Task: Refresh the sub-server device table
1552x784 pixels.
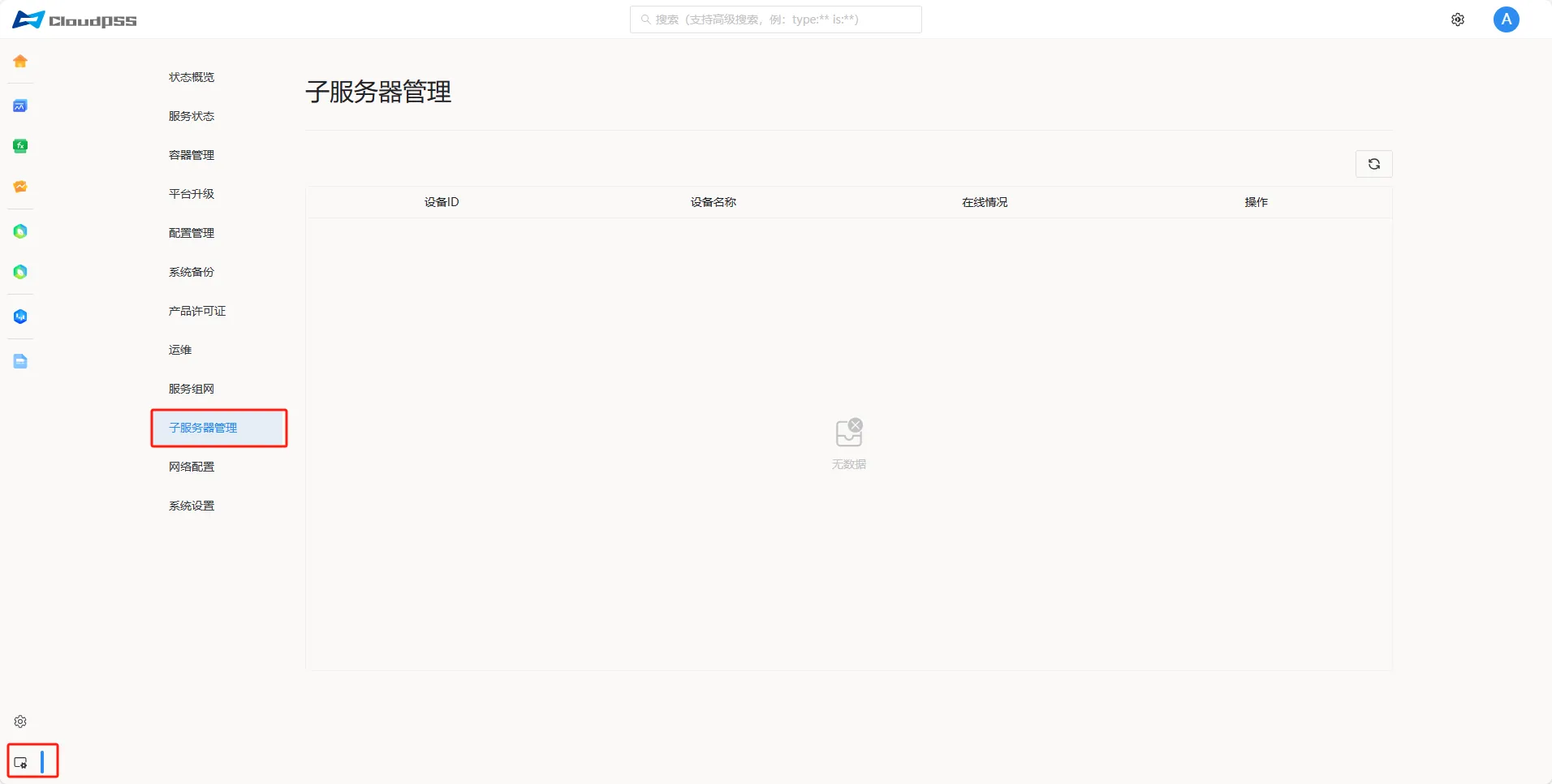Action: (x=1374, y=164)
